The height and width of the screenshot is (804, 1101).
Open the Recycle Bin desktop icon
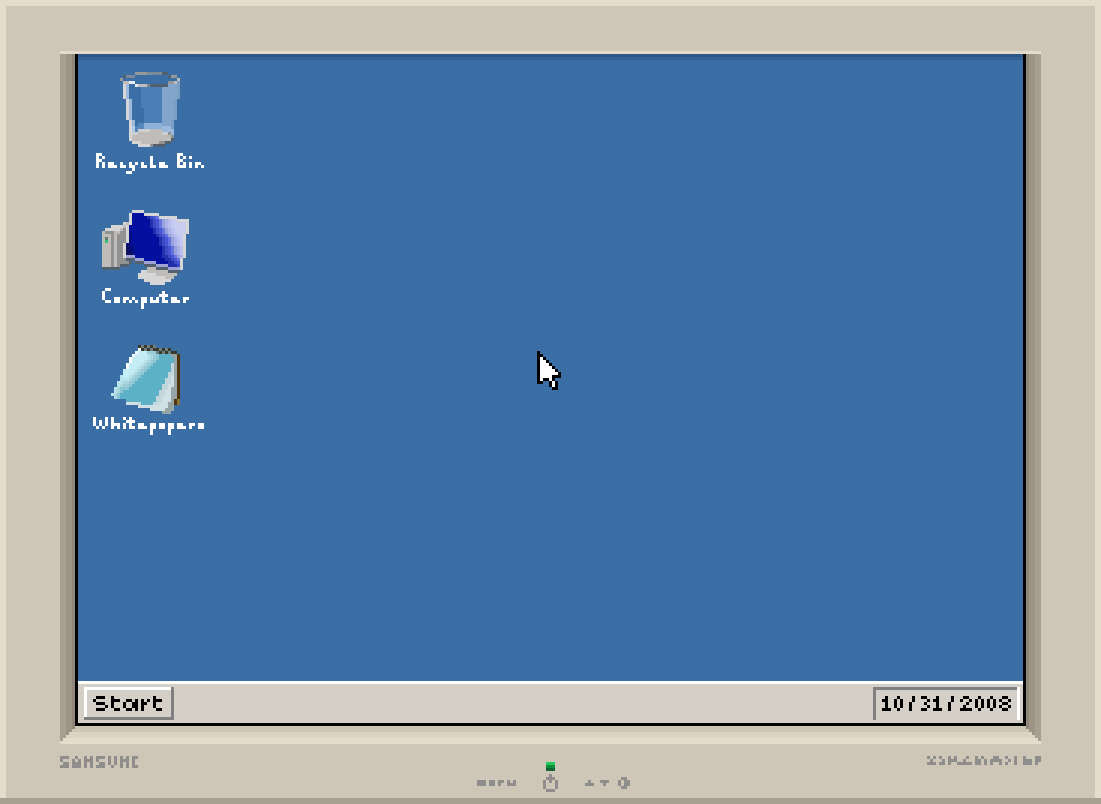[x=151, y=109]
